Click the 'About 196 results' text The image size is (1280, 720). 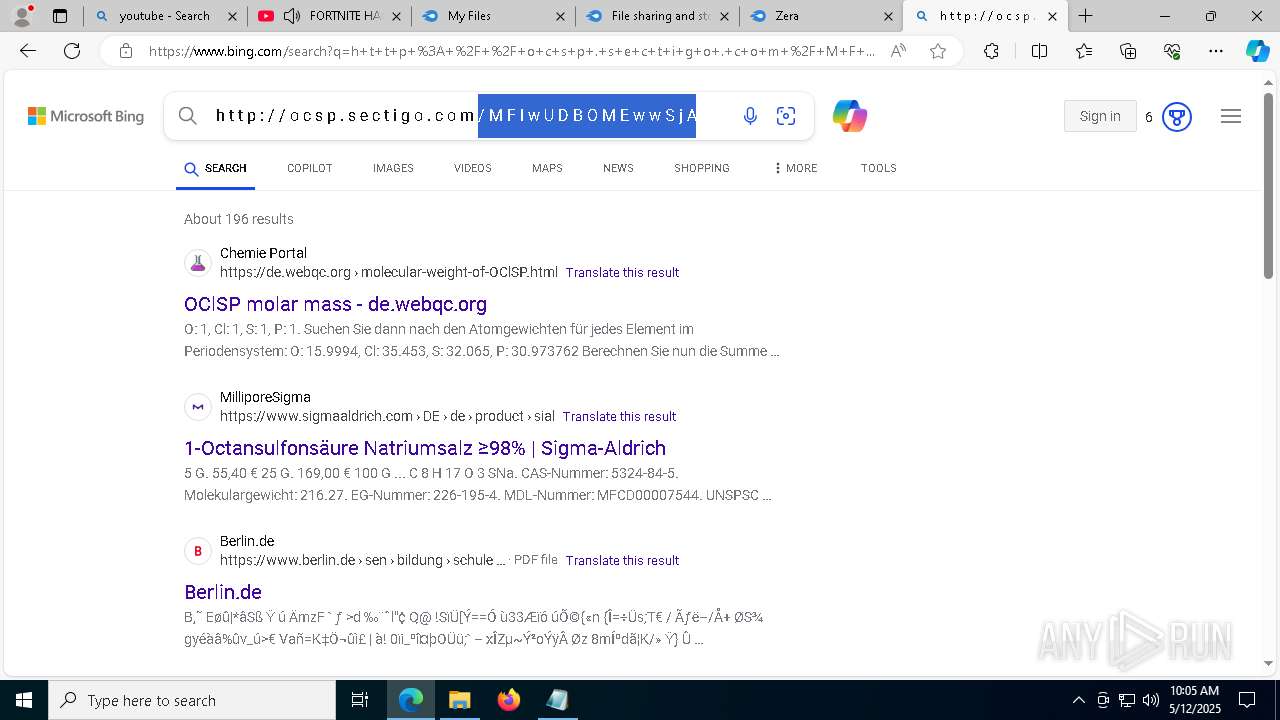point(239,219)
